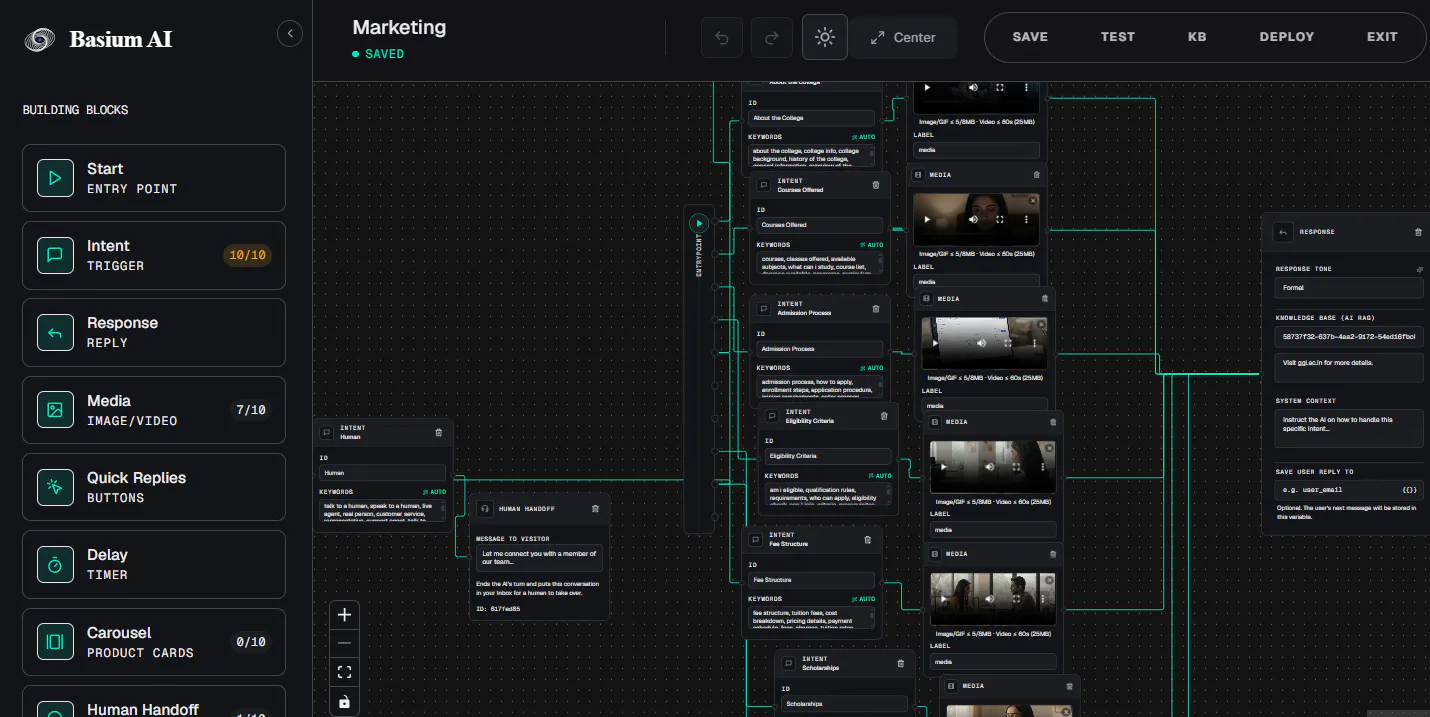
Task: Collapse the Building Blocks sidebar
Action: (x=289, y=34)
